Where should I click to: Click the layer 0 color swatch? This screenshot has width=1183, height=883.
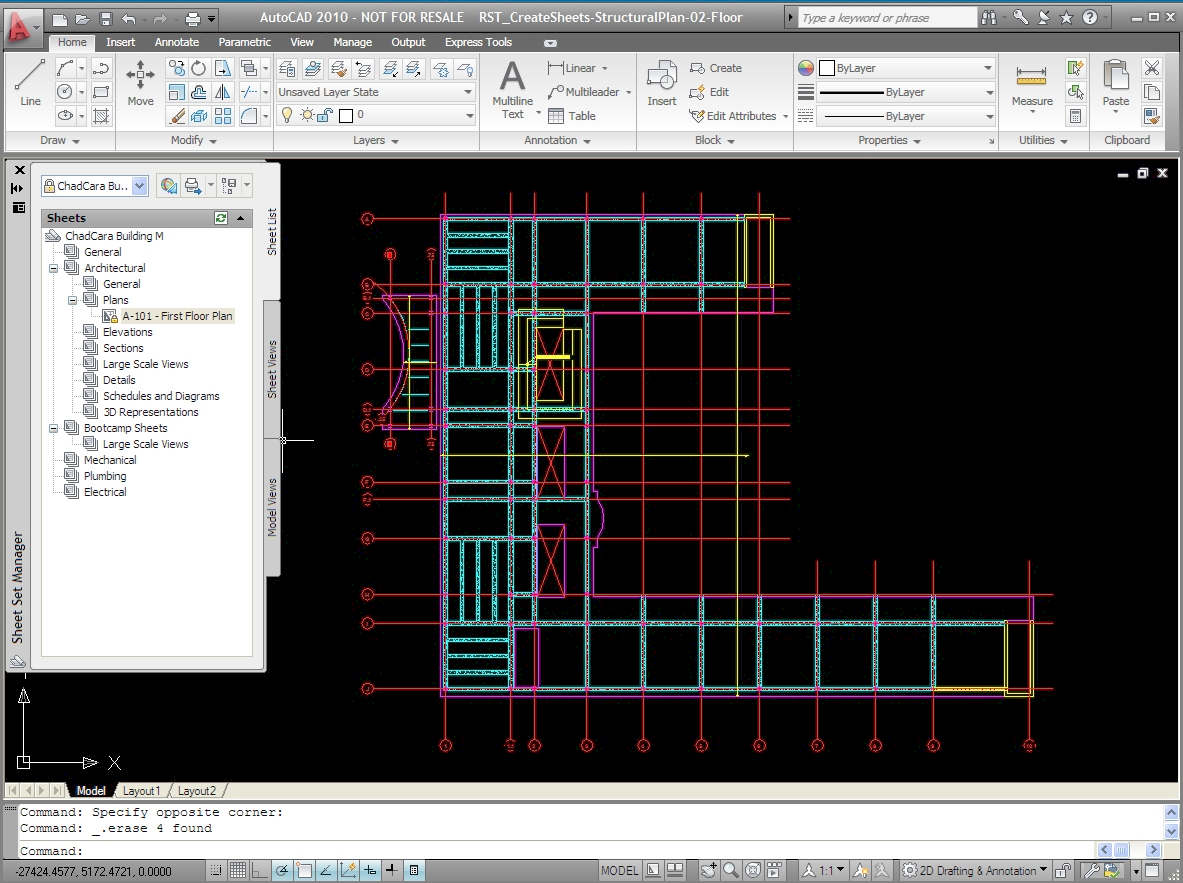pyautogui.click(x=346, y=115)
